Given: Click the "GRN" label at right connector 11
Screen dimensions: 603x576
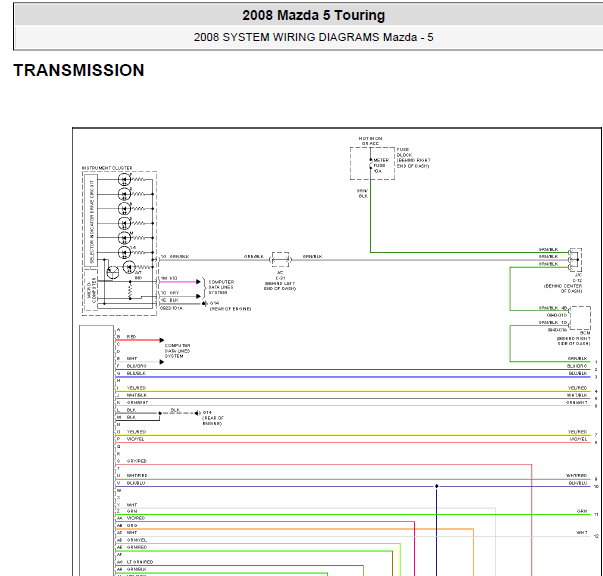Looking at the screenshot, I should [x=582, y=511].
